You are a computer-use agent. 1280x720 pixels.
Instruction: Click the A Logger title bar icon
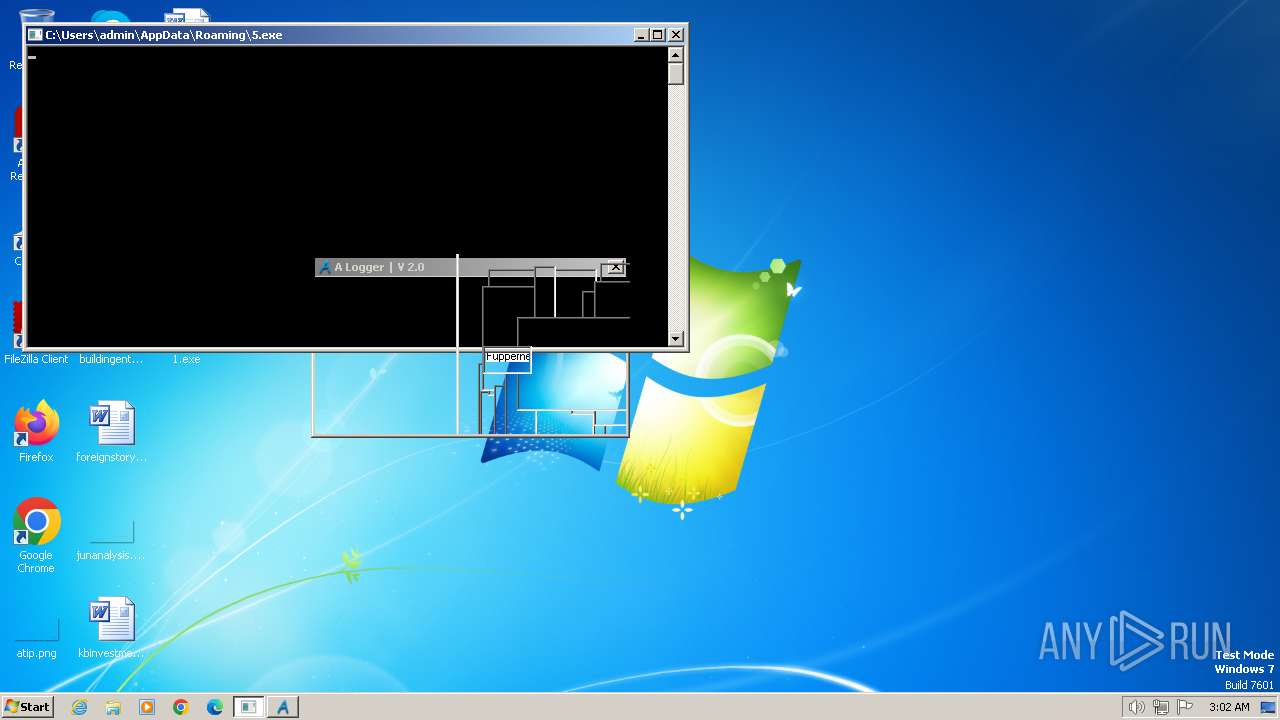325,268
